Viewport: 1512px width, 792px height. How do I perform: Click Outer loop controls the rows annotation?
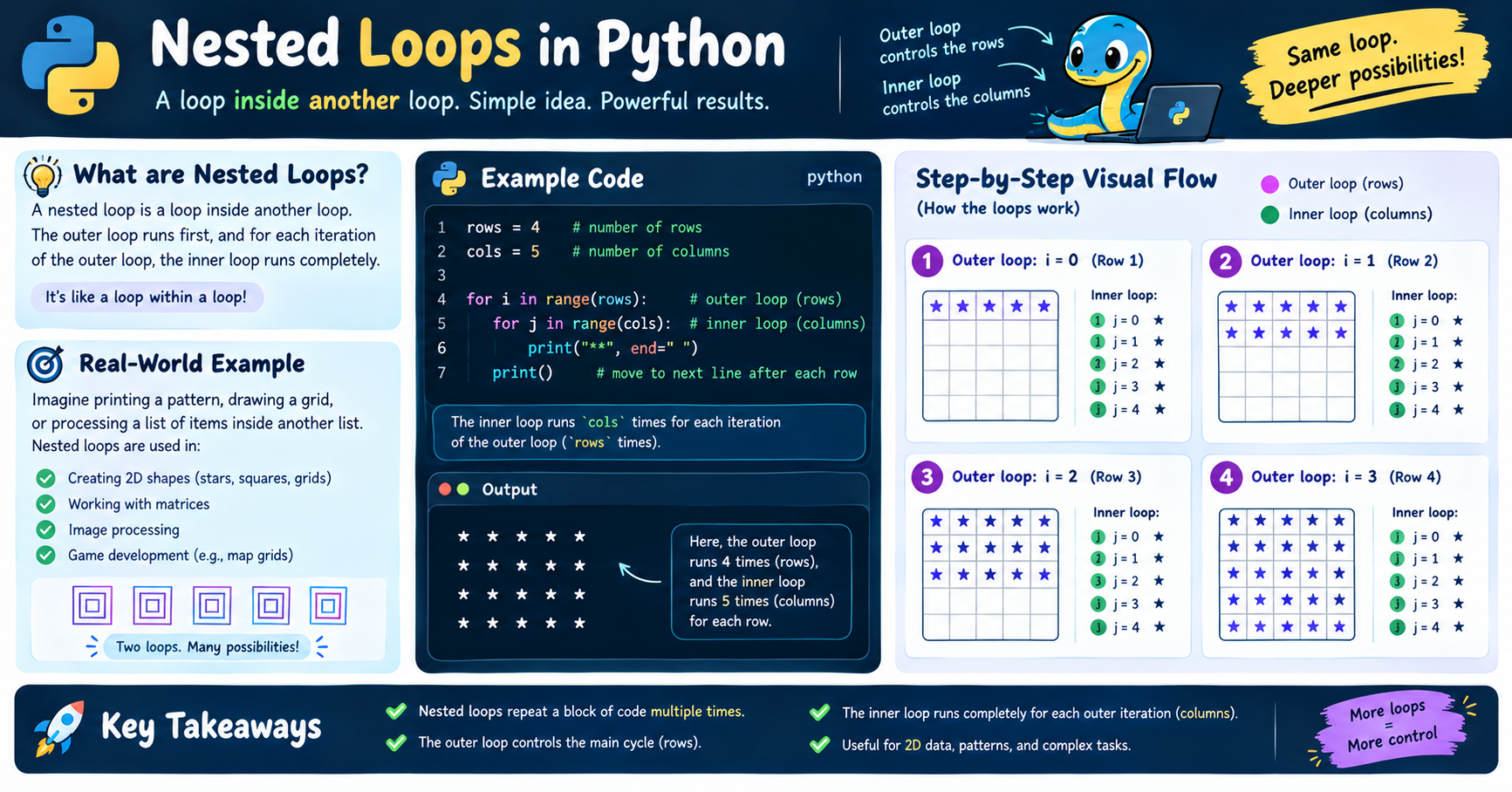coord(941,43)
